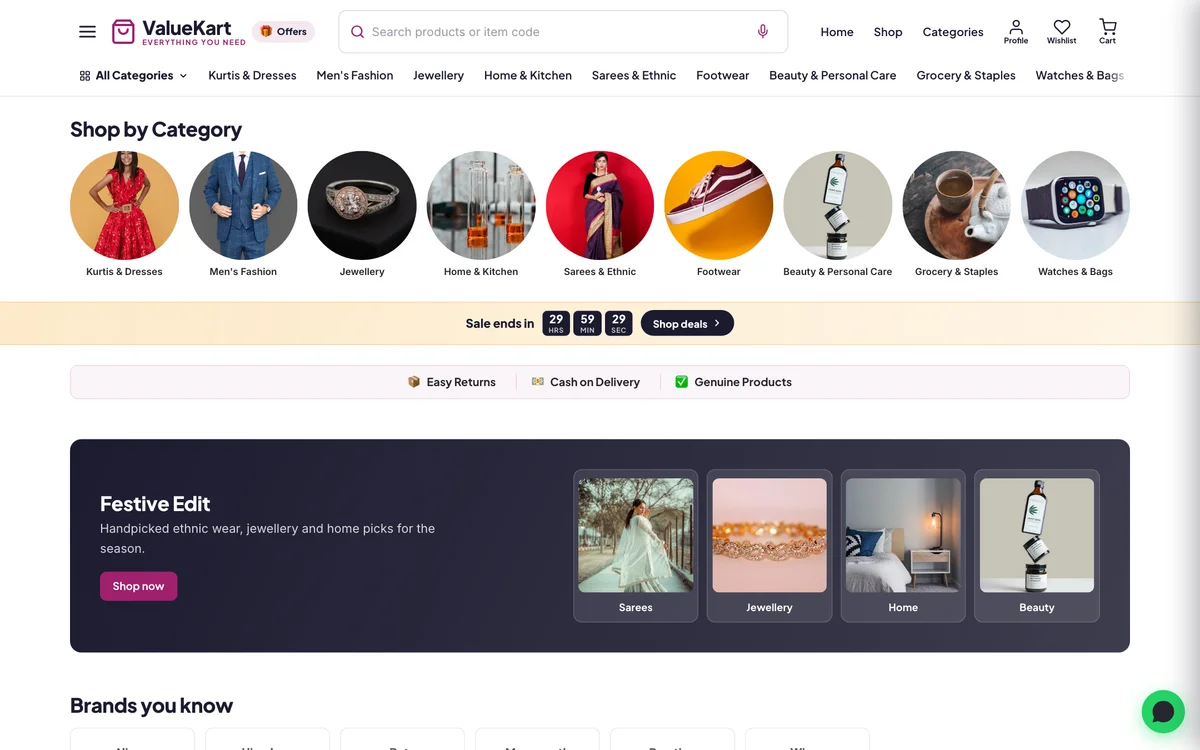Viewport: 1200px width, 750px height.
Task: Open Grocery & Staples circular category image
Action: [957, 205]
